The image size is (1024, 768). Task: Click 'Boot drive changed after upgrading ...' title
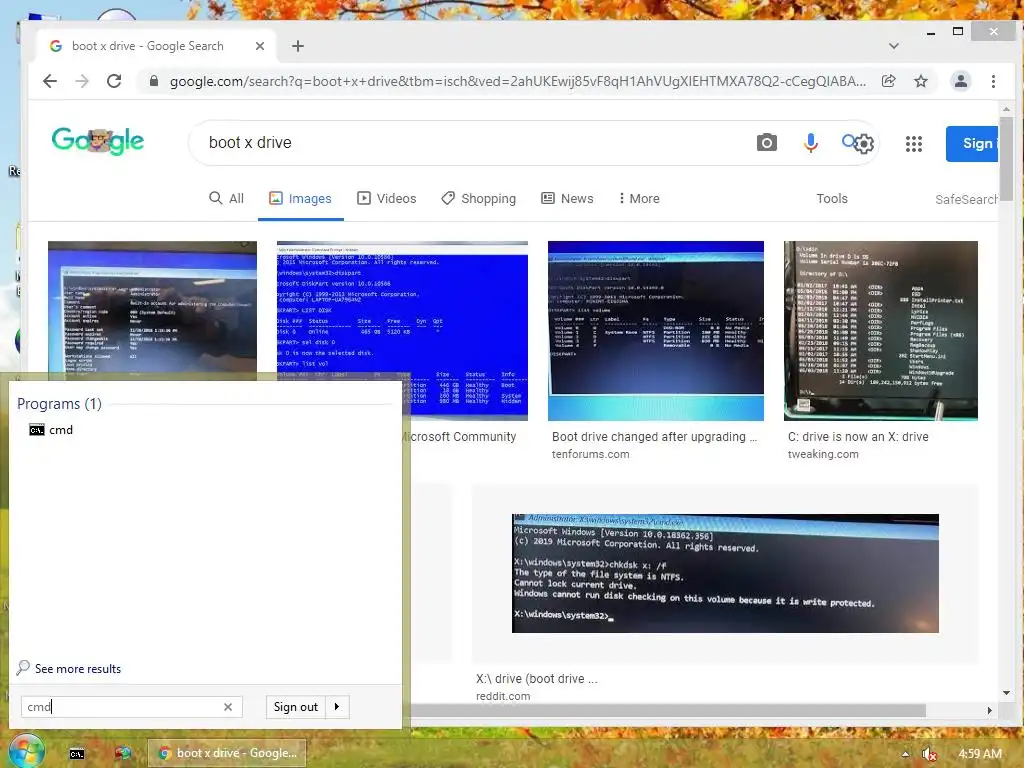pos(654,437)
